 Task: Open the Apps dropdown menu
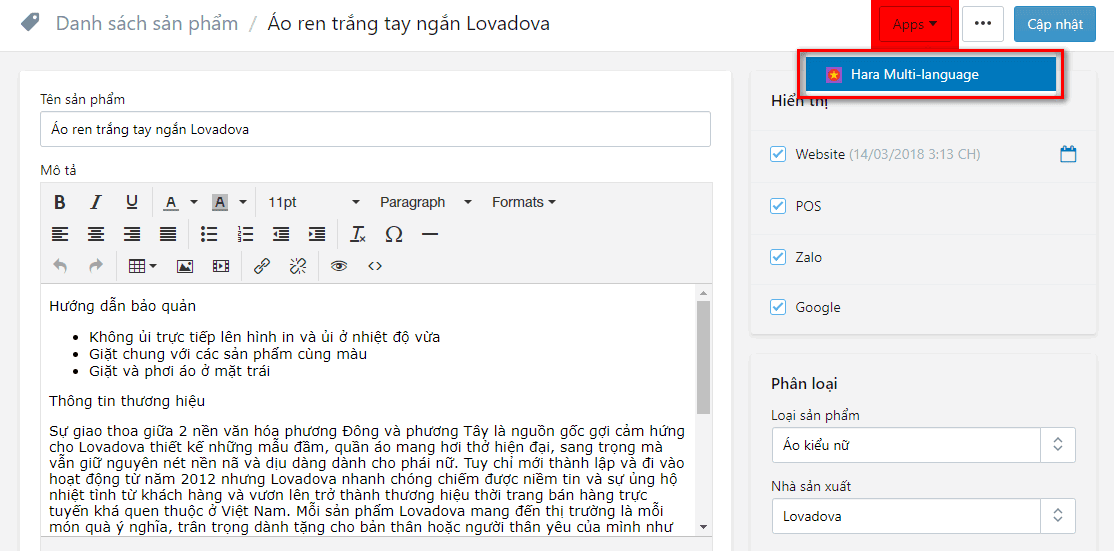[x=915, y=25]
